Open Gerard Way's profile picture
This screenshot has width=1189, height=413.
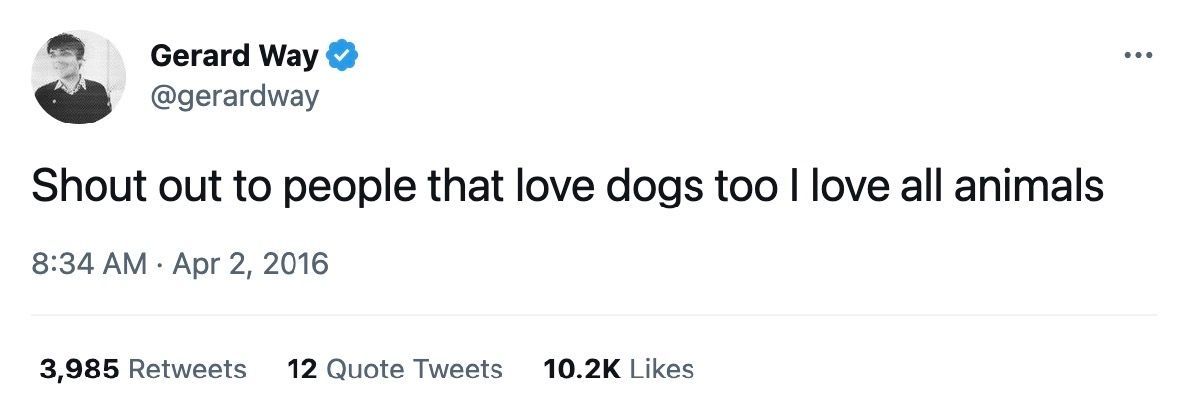pyautogui.click(x=79, y=77)
